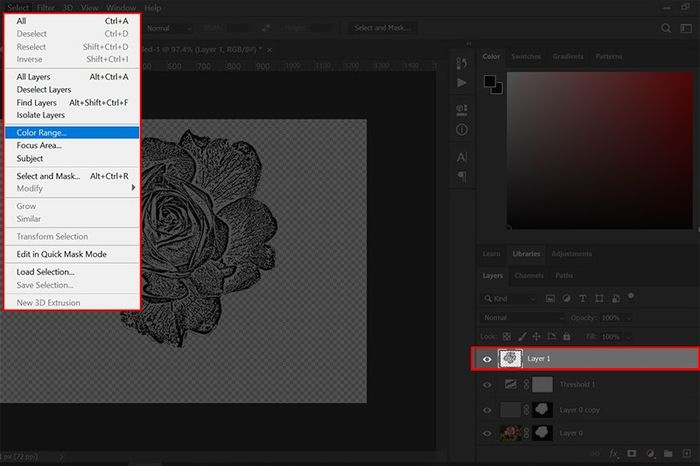Filter layers by type layers icon
The width and height of the screenshot is (700, 466).
[x=582, y=299]
